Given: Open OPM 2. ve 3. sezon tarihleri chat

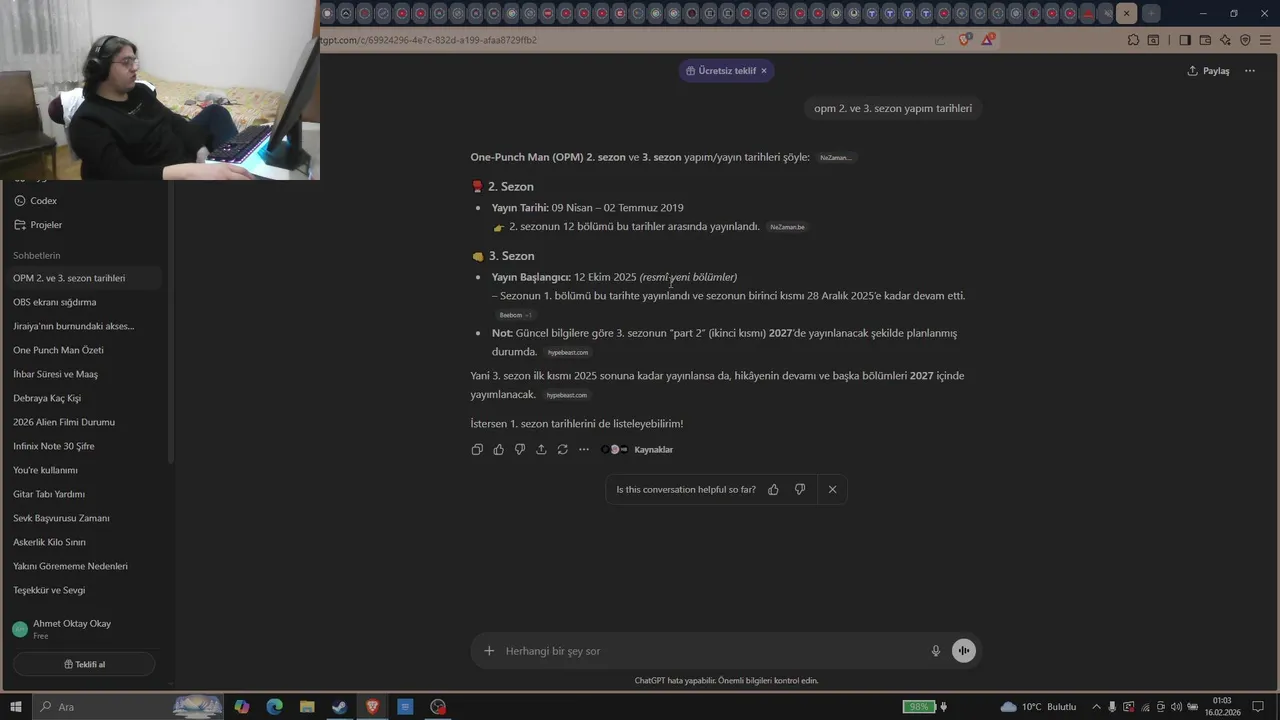Looking at the screenshot, I should tap(84, 278).
